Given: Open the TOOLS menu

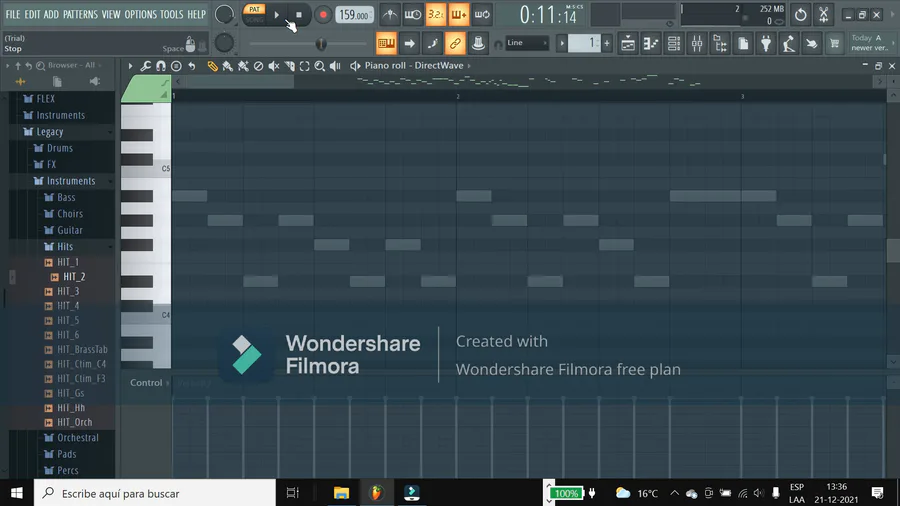Looking at the screenshot, I should [x=171, y=14].
